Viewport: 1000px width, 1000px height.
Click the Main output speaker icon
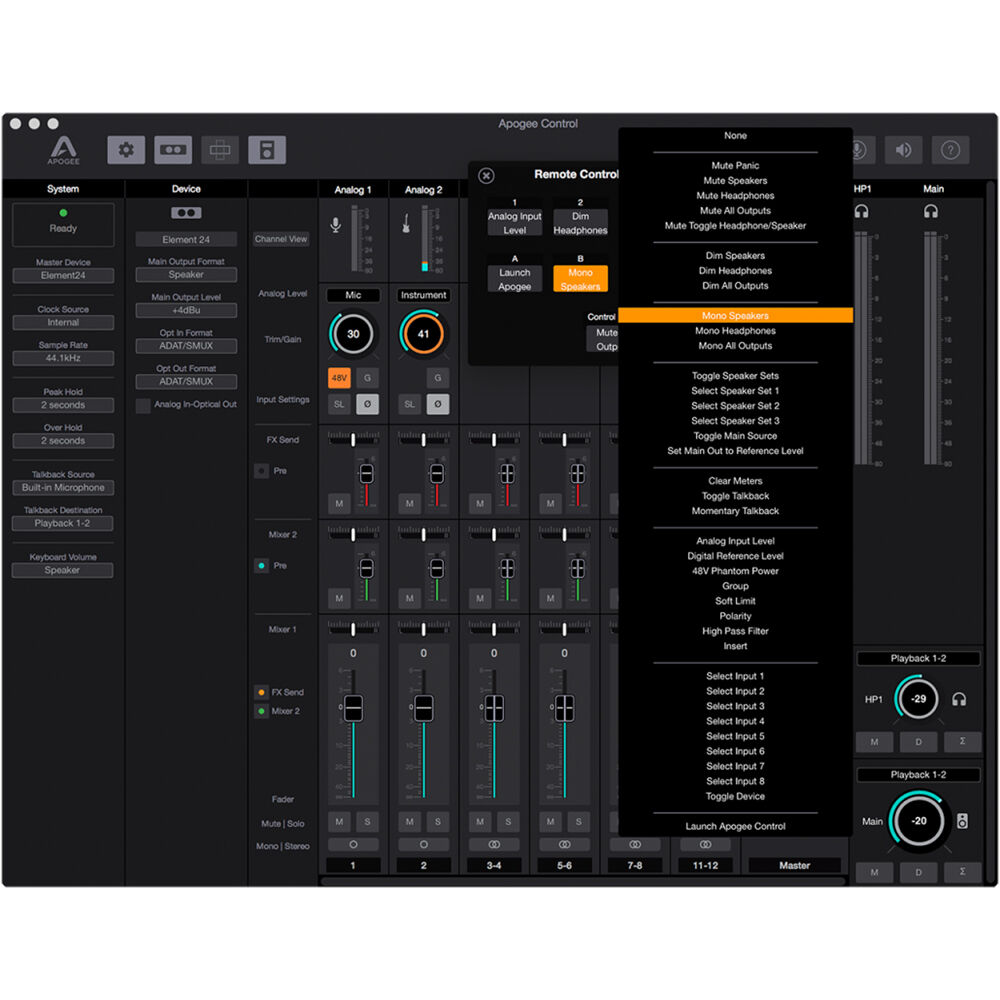tap(961, 821)
